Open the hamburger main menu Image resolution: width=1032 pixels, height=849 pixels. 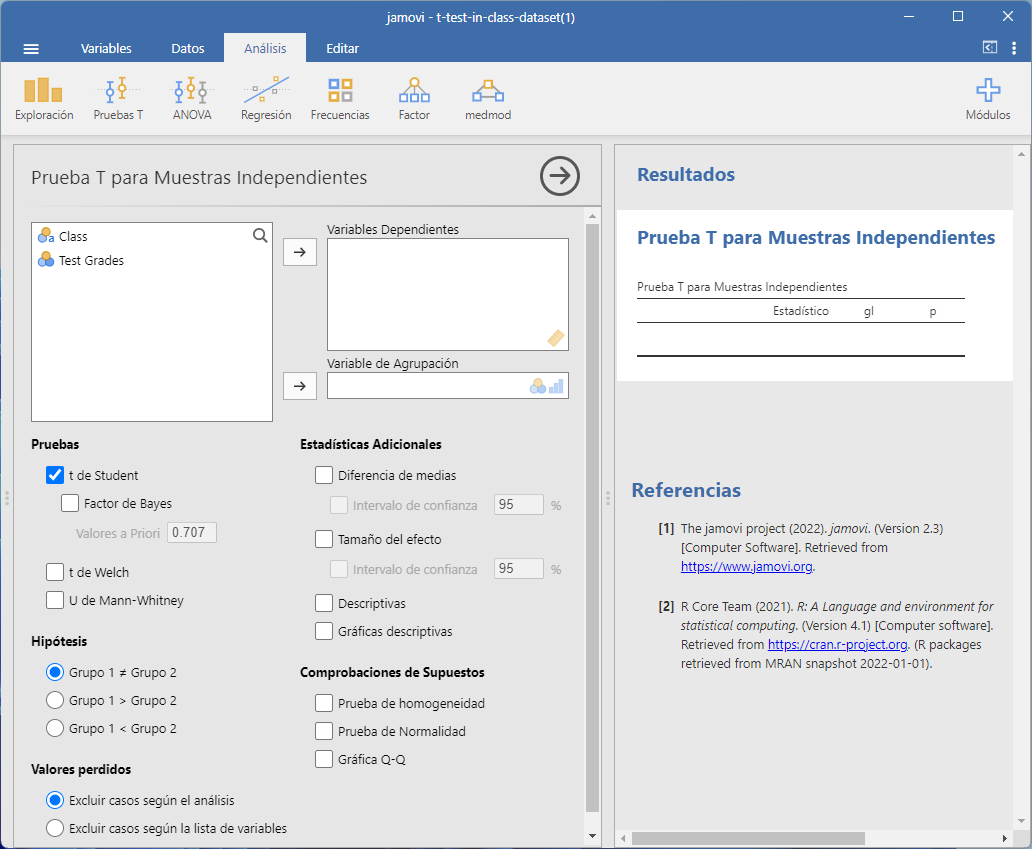click(31, 49)
